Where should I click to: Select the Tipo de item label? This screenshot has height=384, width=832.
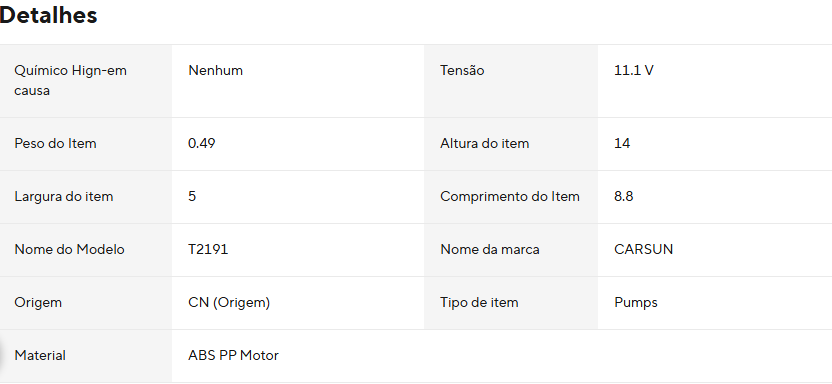click(x=479, y=303)
